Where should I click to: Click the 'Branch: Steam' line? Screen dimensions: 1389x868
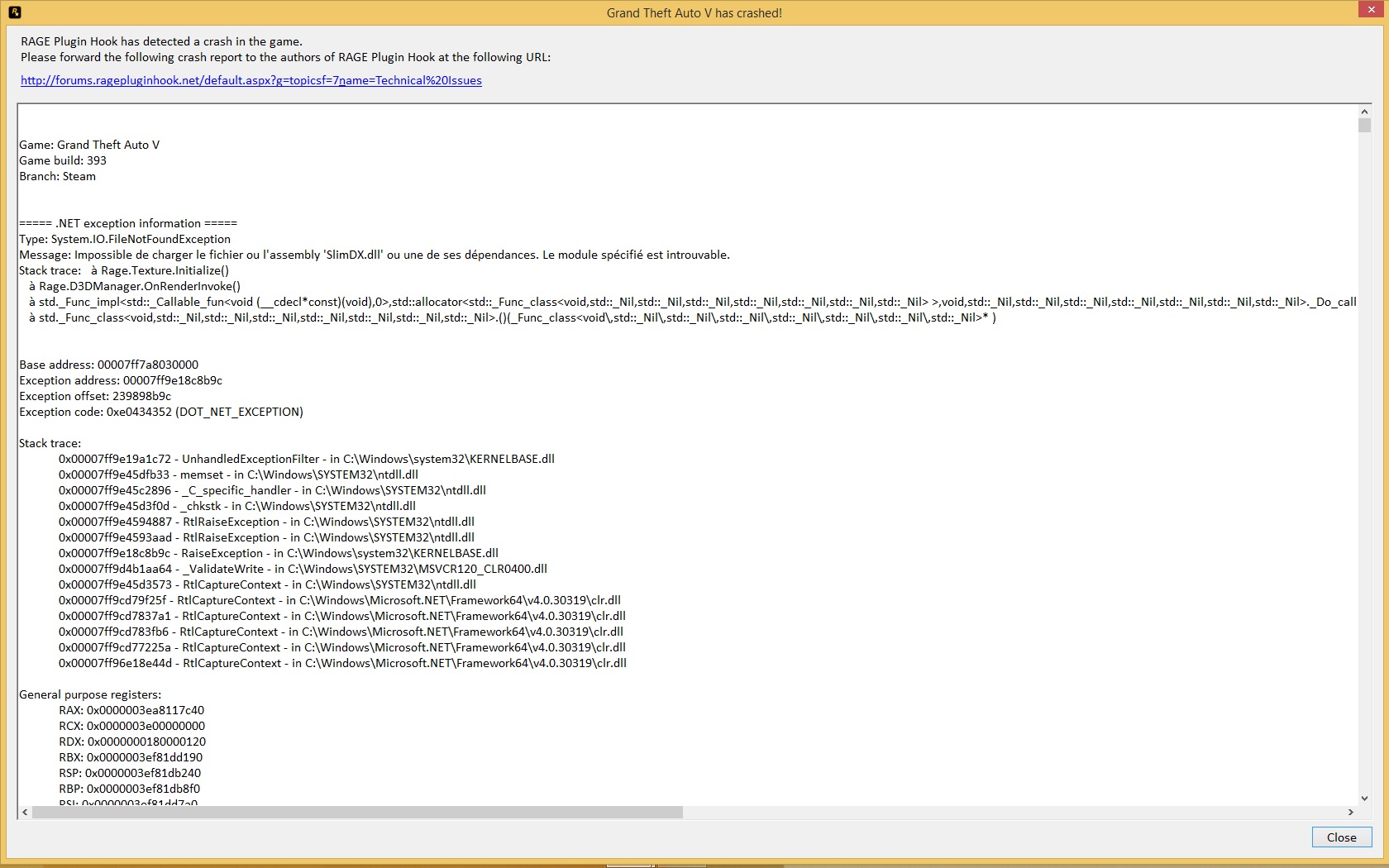click(58, 176)
